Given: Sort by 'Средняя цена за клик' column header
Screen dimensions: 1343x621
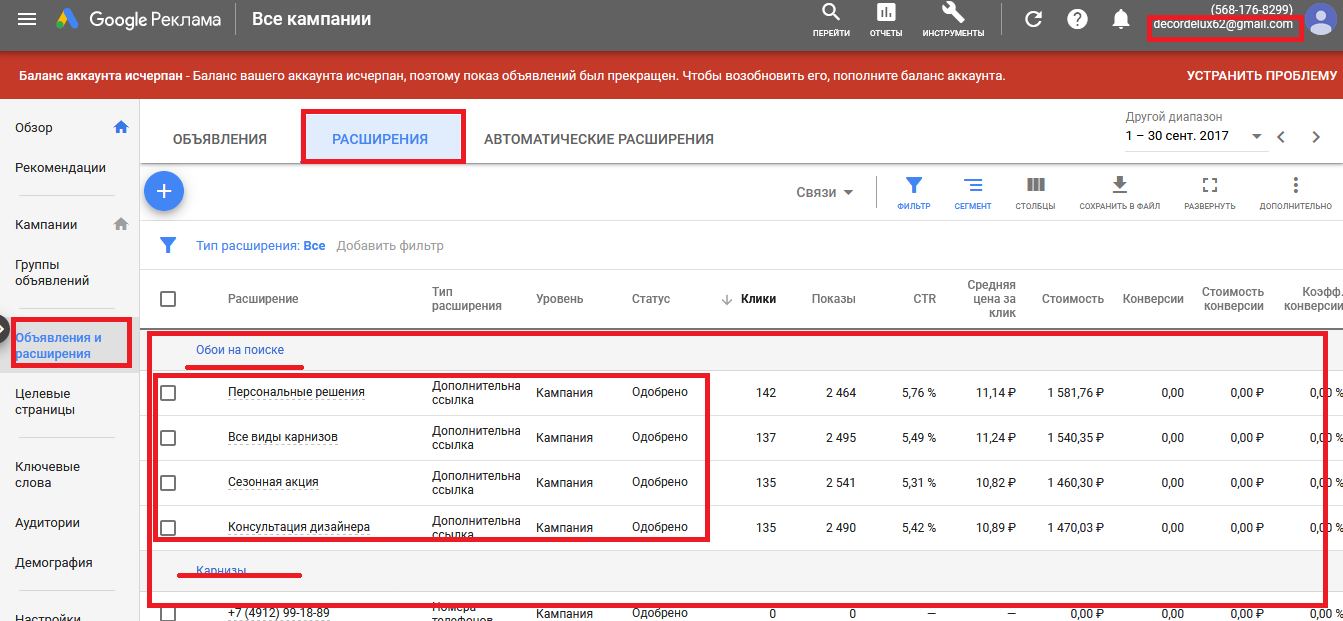Looking at the screenshot, I should [991, 299].
